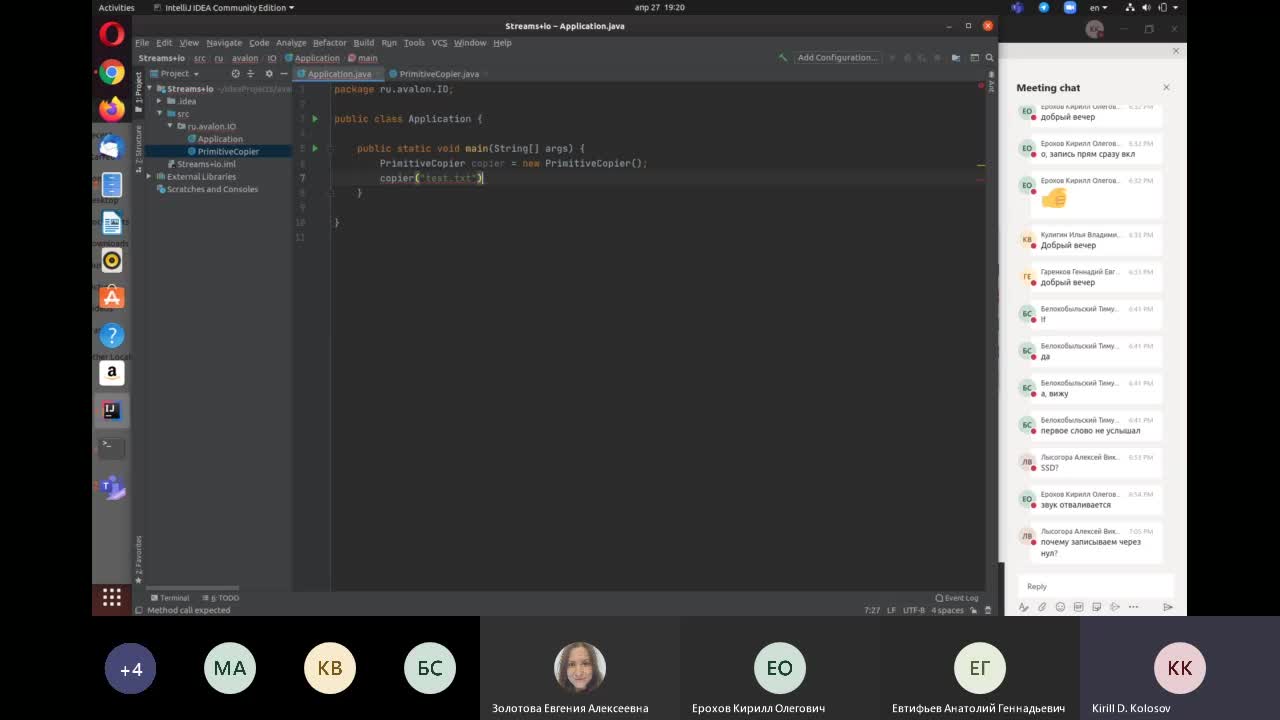Toggle the 1: Project side tab
The height and width of the screenshot is (720, 1280).
[139, 91]
